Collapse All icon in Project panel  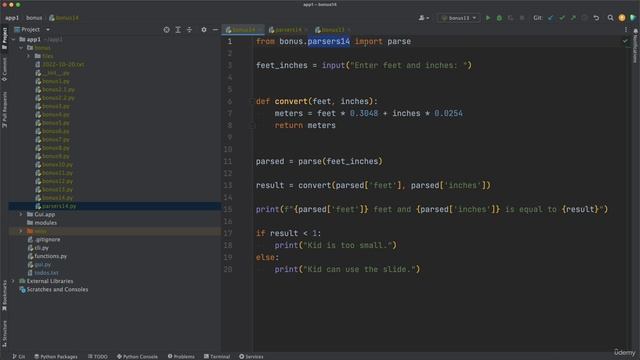pos(189,30)
